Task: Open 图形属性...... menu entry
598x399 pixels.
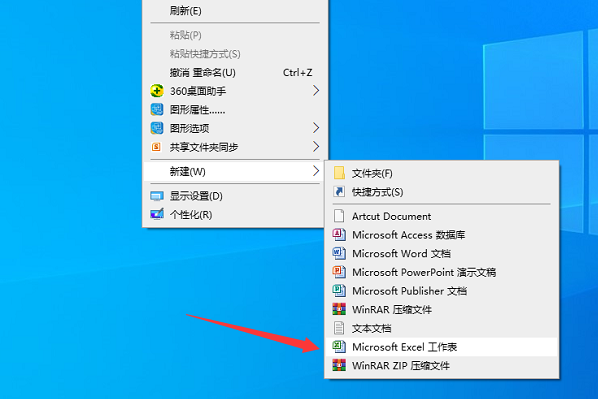Action: click(x=235, y=110)
